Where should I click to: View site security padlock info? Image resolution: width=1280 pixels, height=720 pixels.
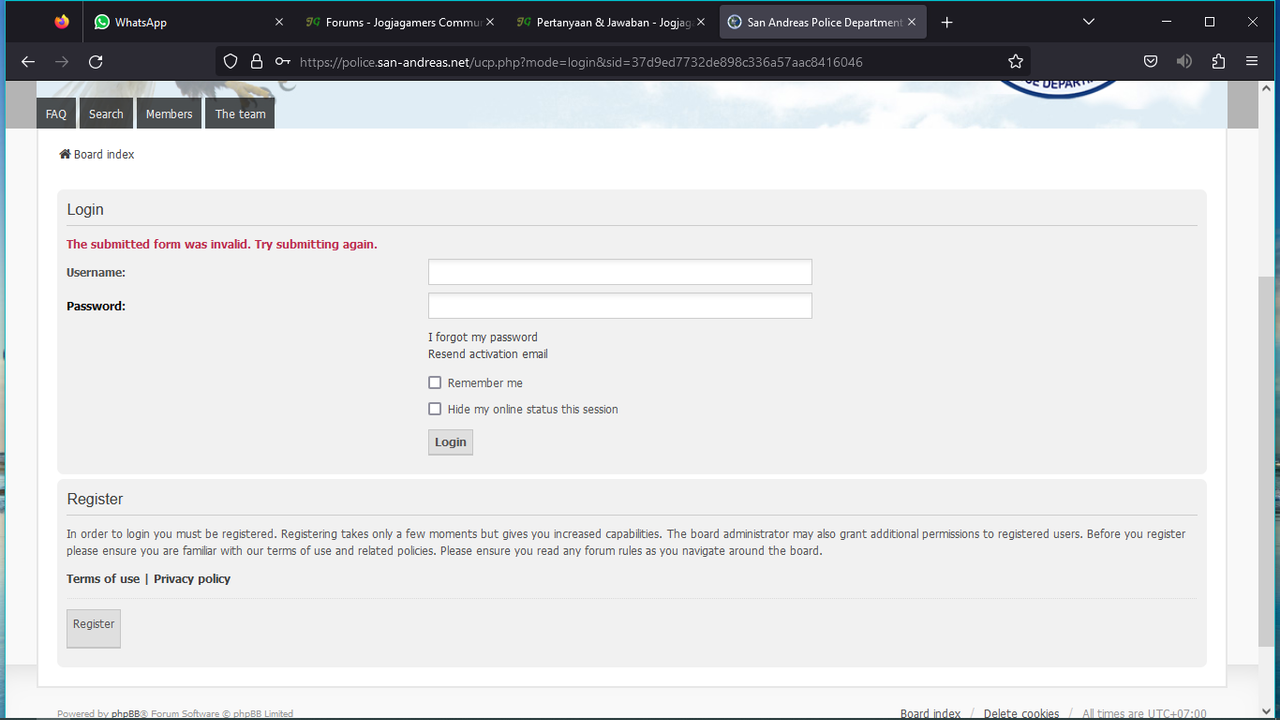click(257, 62)
